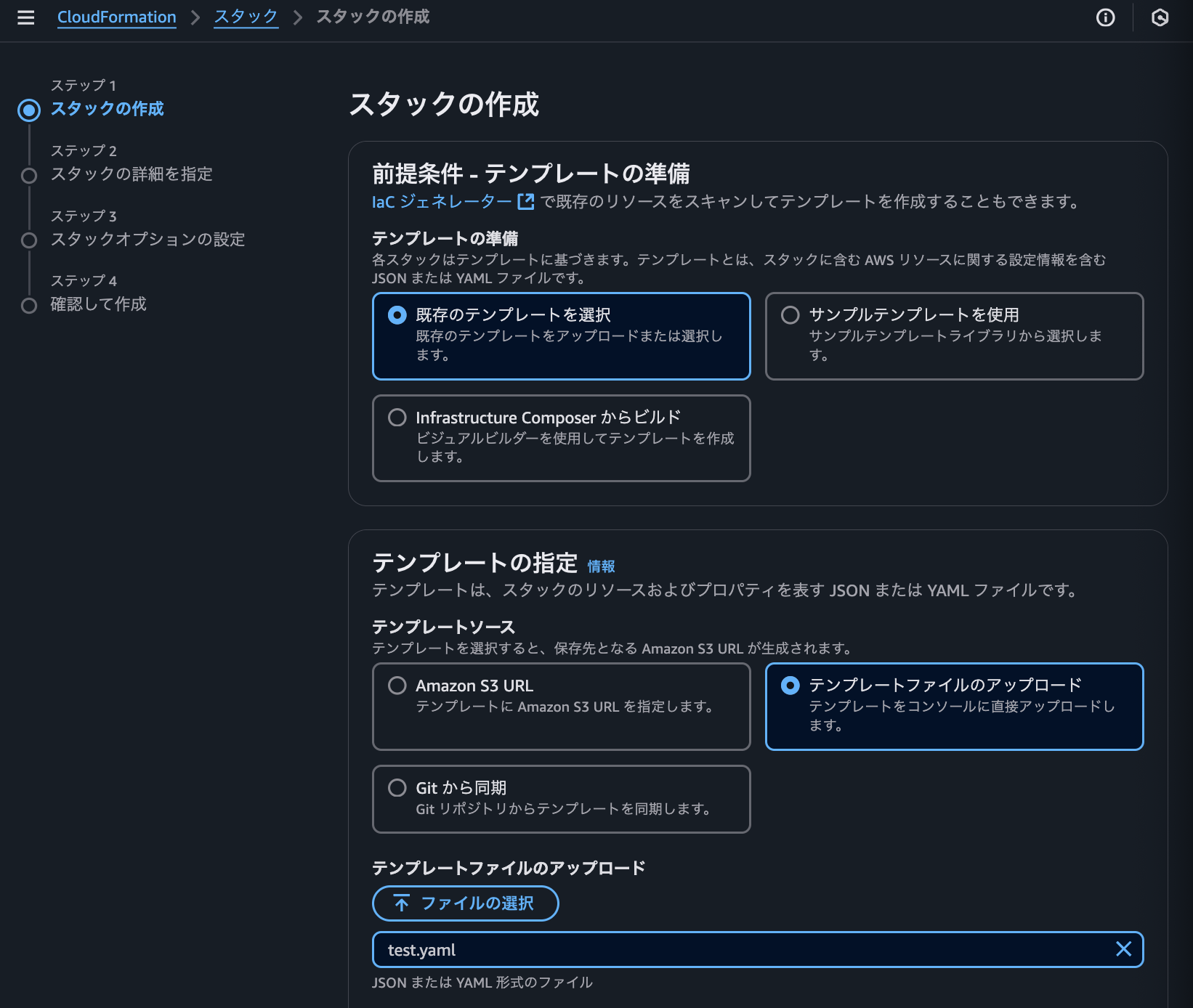Screen dimensions: 1193x1008
Task: Open IaC ジェネレーター via its external link icon
Action: 525,202
